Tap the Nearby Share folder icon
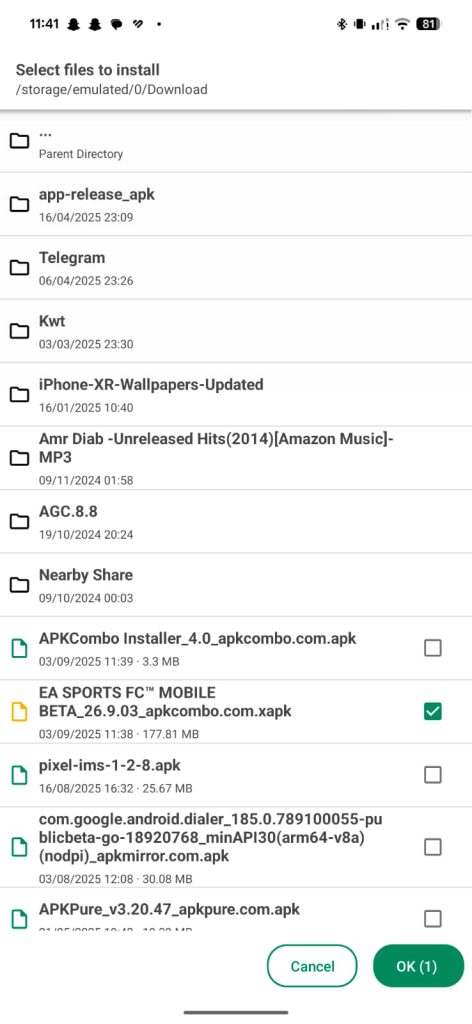Image resolution: width=472 pixels, height=1024 pixels. pos(20,584)
